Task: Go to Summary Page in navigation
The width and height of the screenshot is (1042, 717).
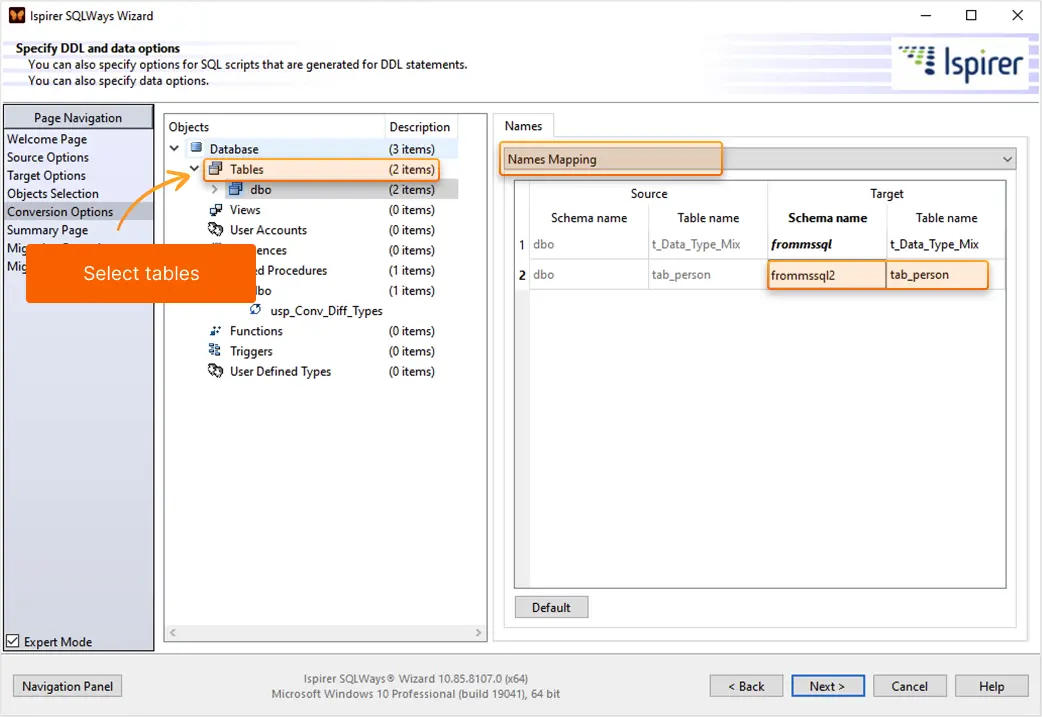Action: 47,230
